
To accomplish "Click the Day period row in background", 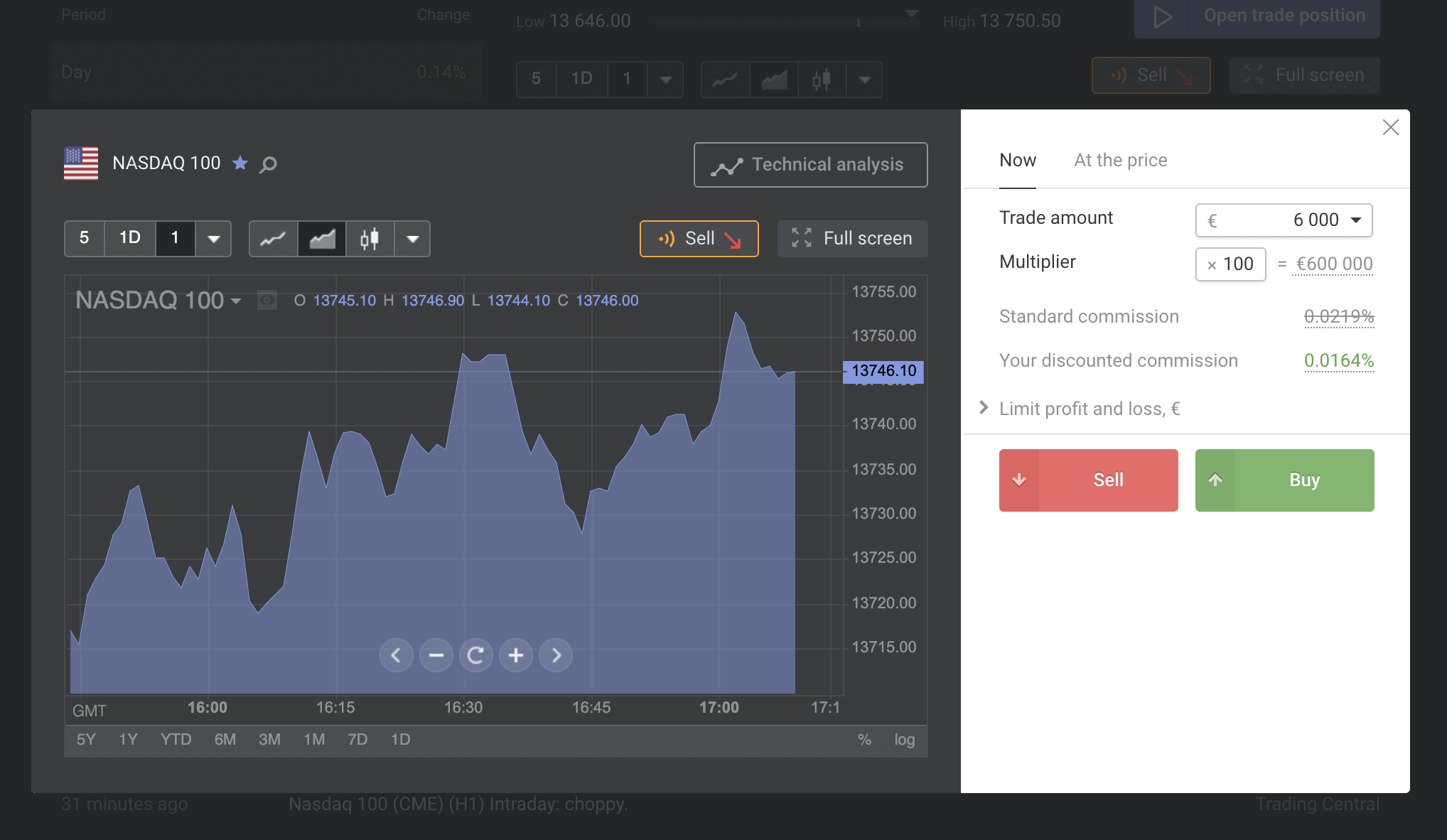I will point(266,72).
